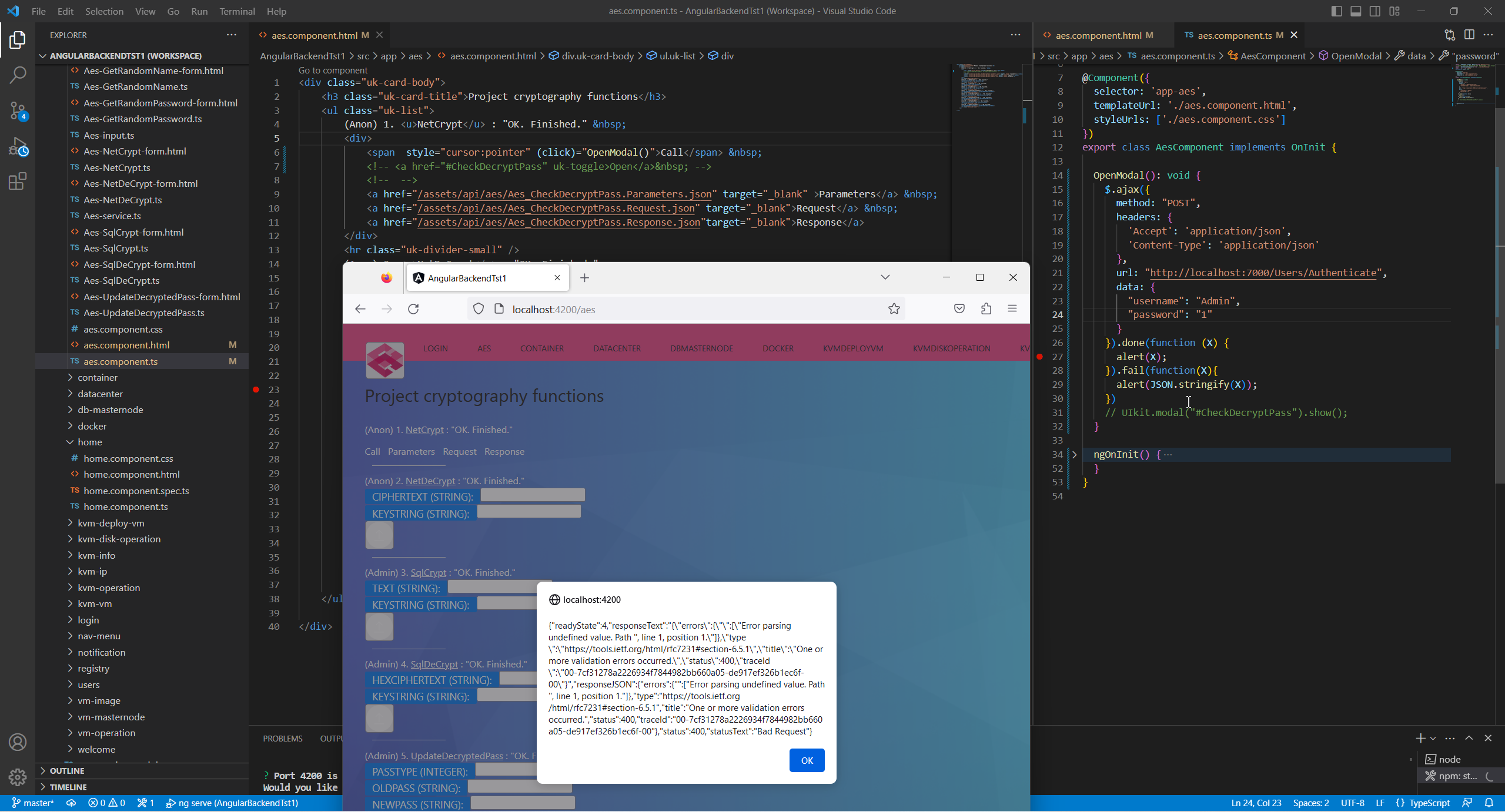This screenshot has width=1505, height=812.
Task: Click the Firefox reload page button
Action: pos(413,309)
